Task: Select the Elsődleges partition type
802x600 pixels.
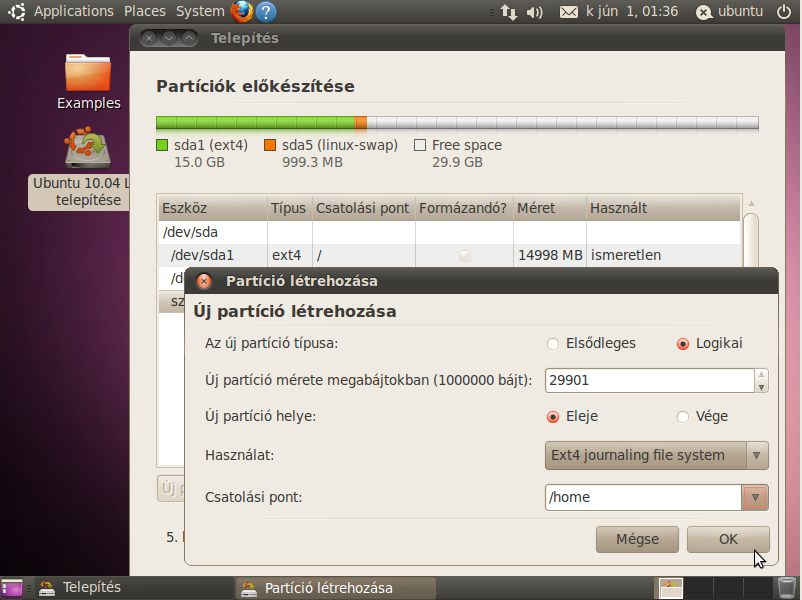Action: click(x=553, y=344)
